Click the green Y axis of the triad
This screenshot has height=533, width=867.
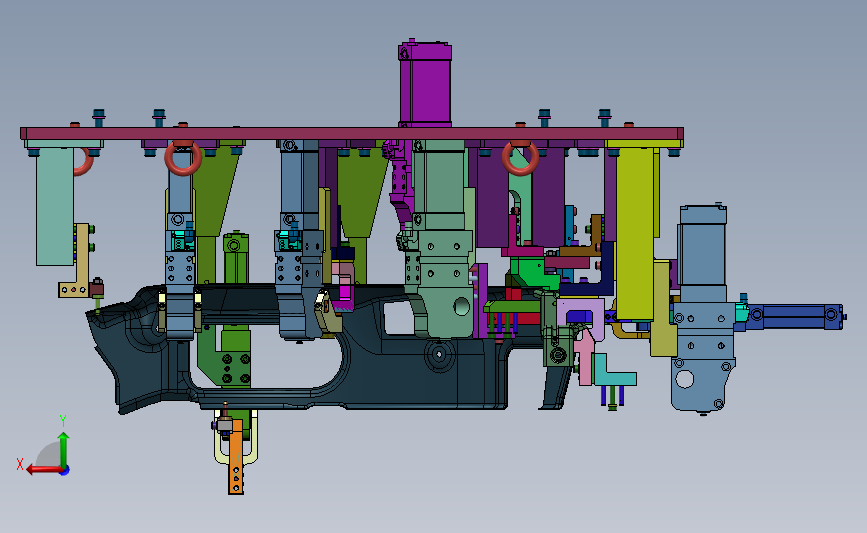64,450
